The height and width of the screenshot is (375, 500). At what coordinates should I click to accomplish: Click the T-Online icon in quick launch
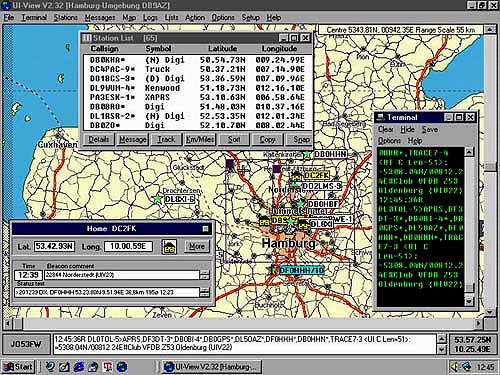[107, 367]
